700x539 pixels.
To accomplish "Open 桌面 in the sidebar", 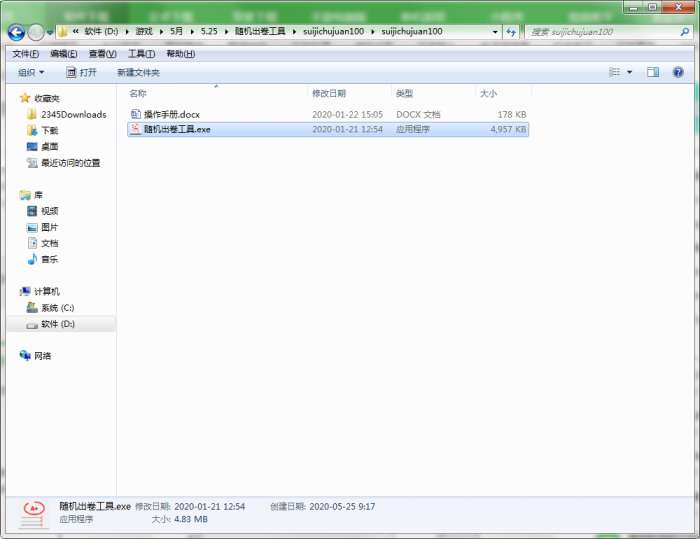I will (50, 147).
